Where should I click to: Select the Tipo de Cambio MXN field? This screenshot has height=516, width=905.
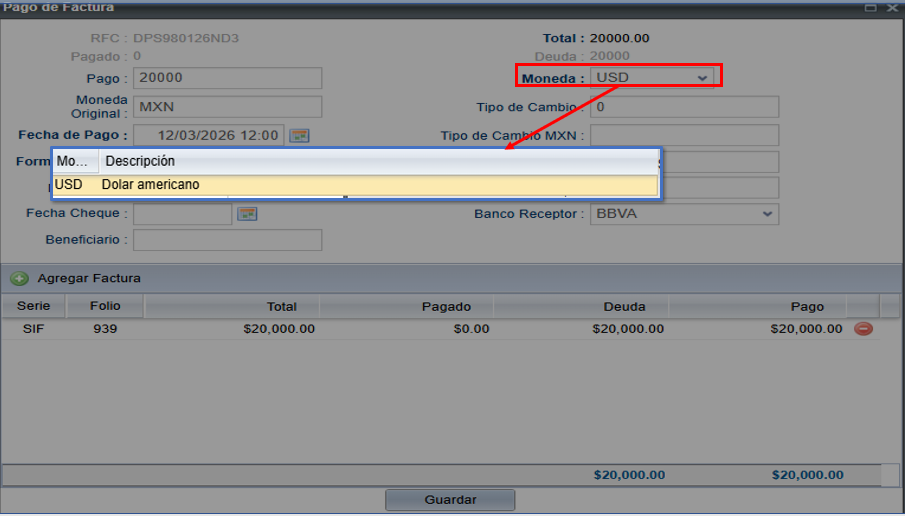[x=684, y=135]
